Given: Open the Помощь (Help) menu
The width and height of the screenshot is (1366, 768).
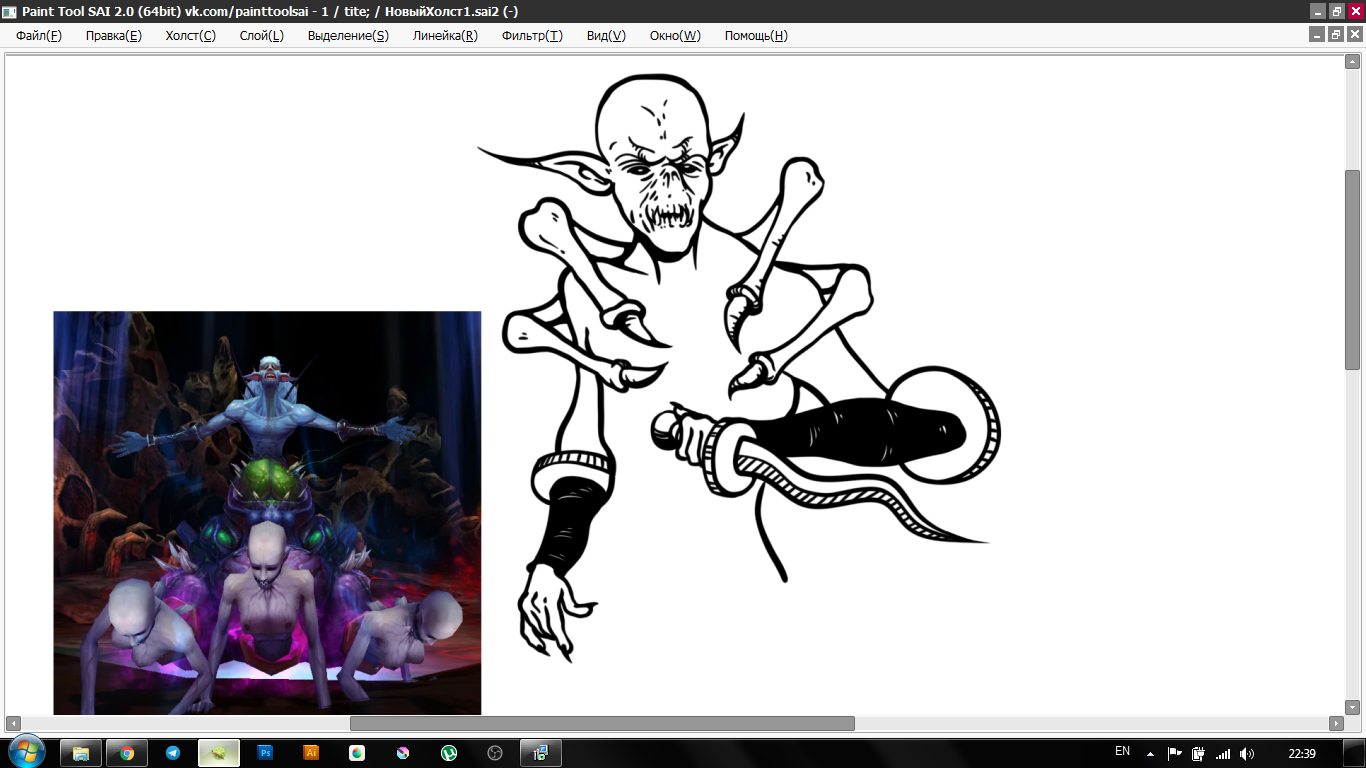Looking at the screenshot, I should 756,36.
